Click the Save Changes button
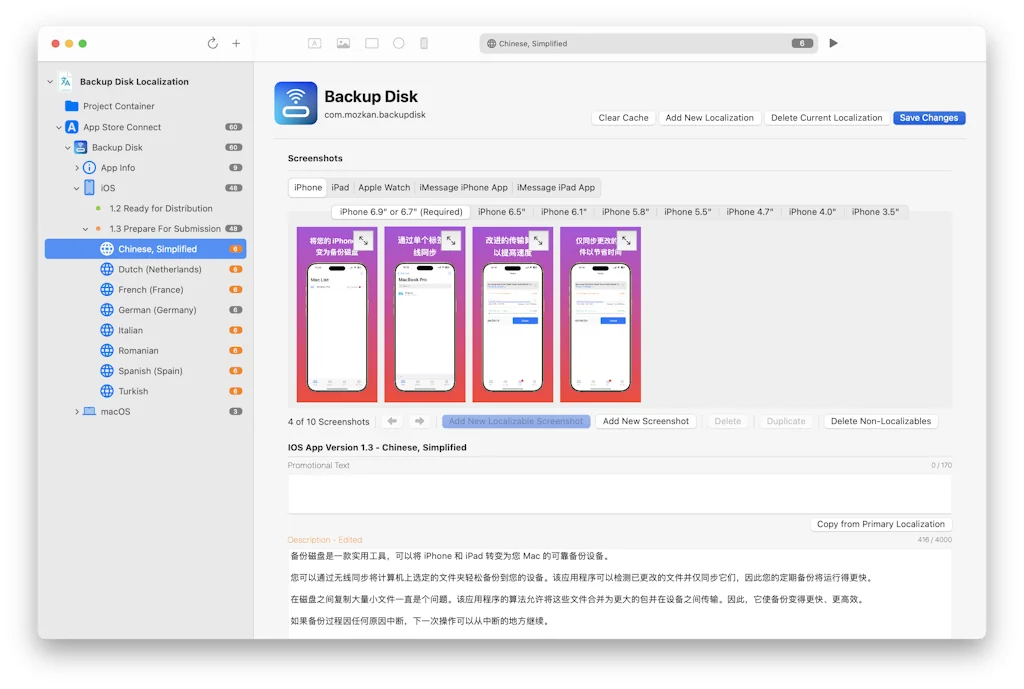 [x=928, y=117]
